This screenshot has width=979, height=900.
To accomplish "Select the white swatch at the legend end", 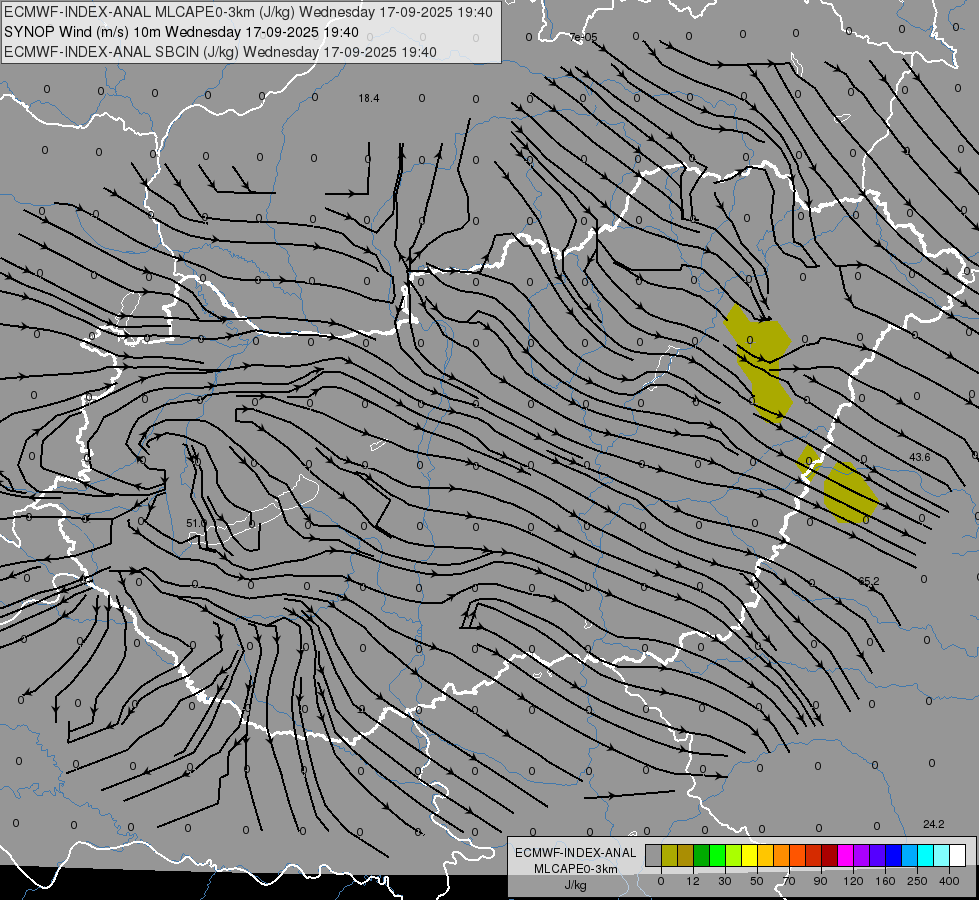I will tap(957, 855).
